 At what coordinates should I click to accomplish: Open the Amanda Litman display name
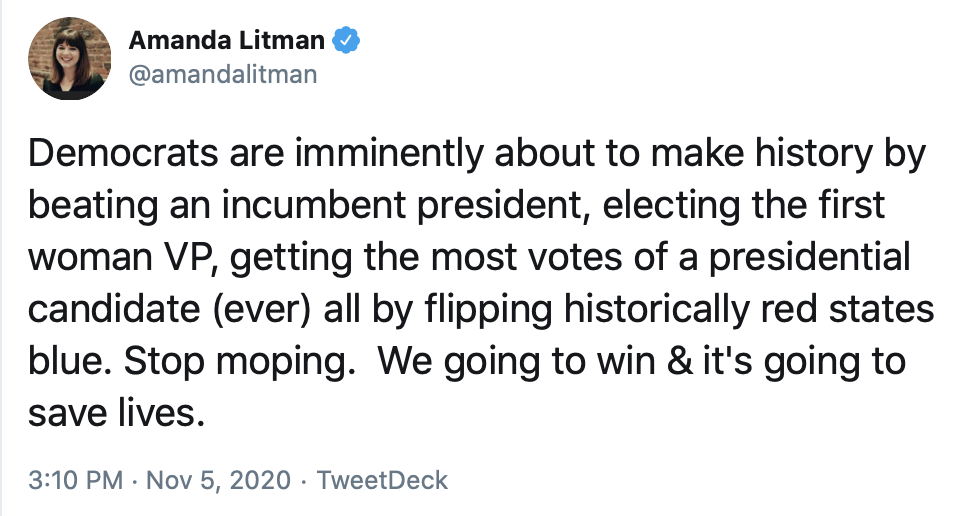tap(227, 41)
